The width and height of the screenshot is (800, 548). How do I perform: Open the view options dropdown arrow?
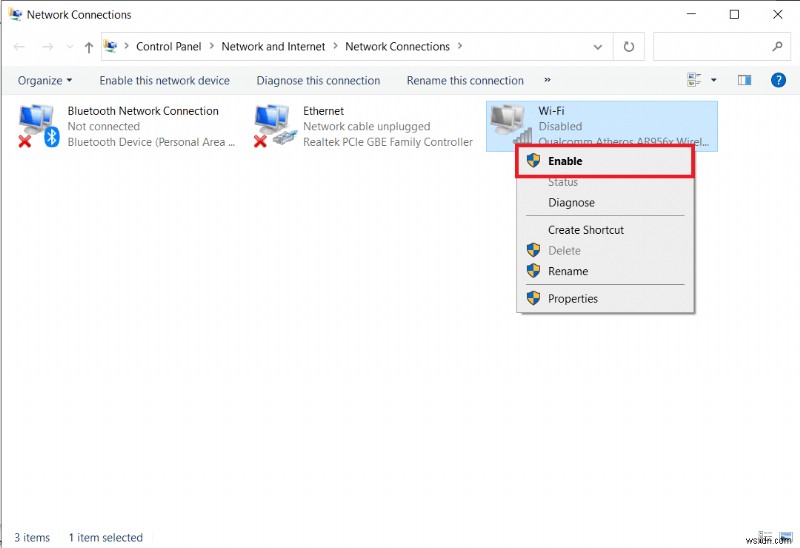[714, 80]
